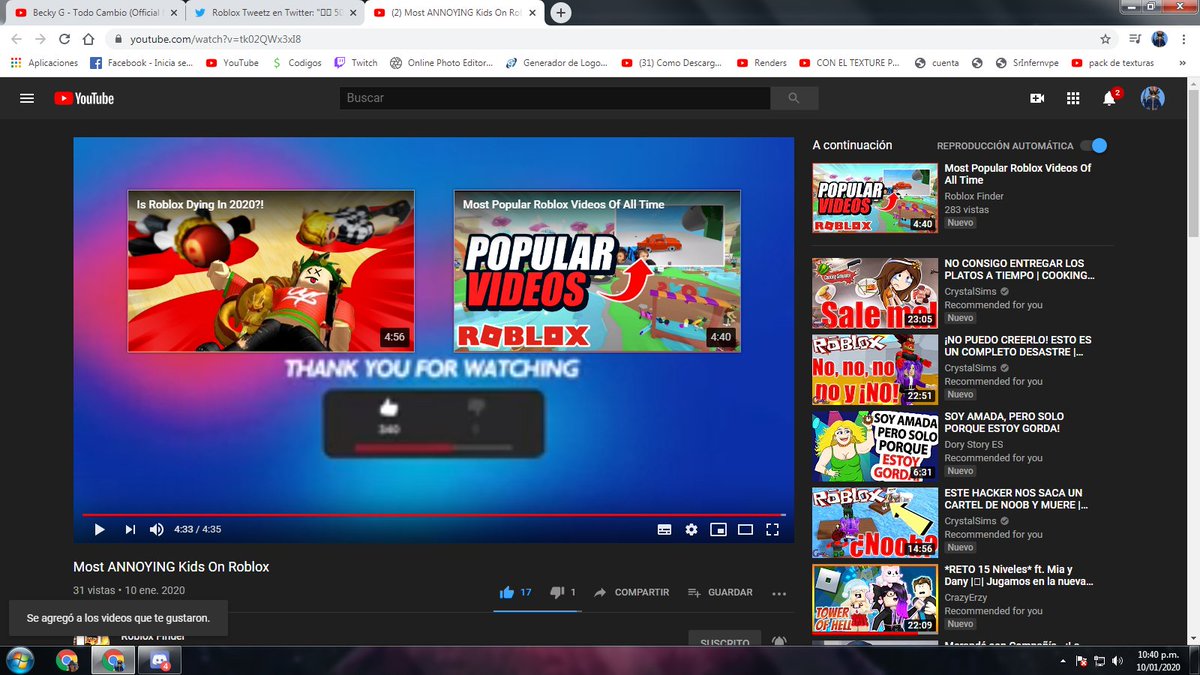
Task: Bookmark this page with the star icon
Action: (x=1105, y=39)
